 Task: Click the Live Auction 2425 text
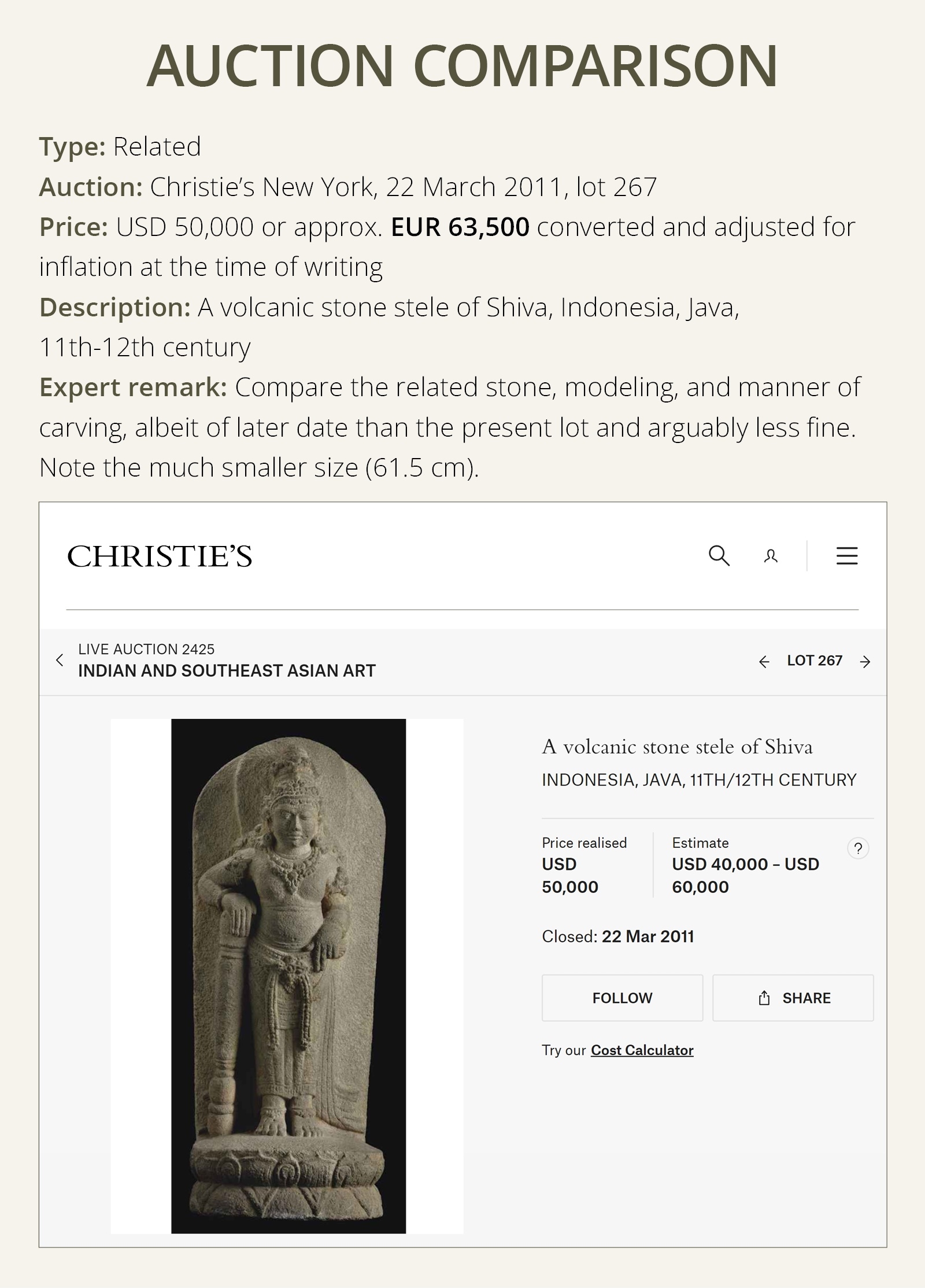coord(146,649)
